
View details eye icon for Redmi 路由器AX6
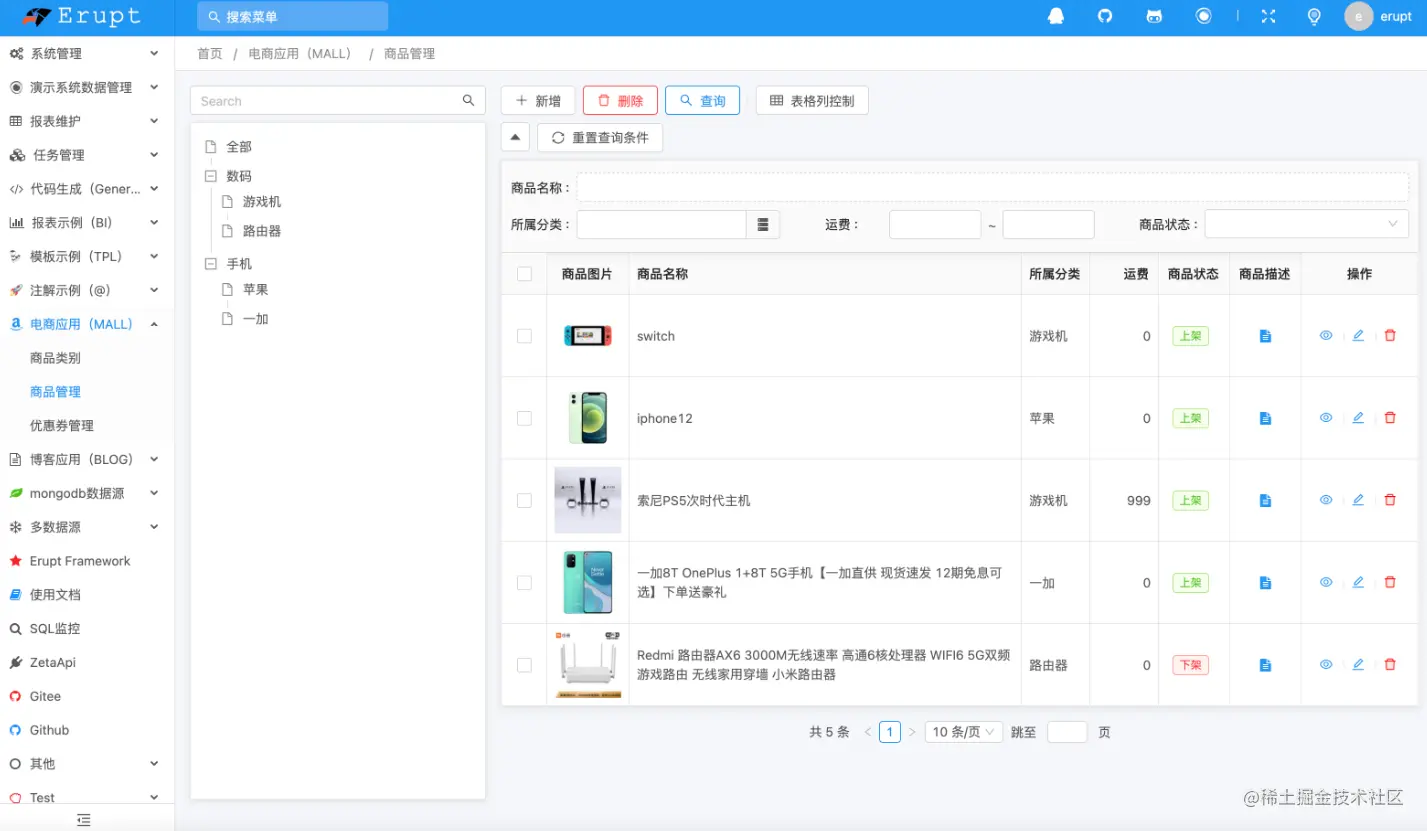point(1326,664)
